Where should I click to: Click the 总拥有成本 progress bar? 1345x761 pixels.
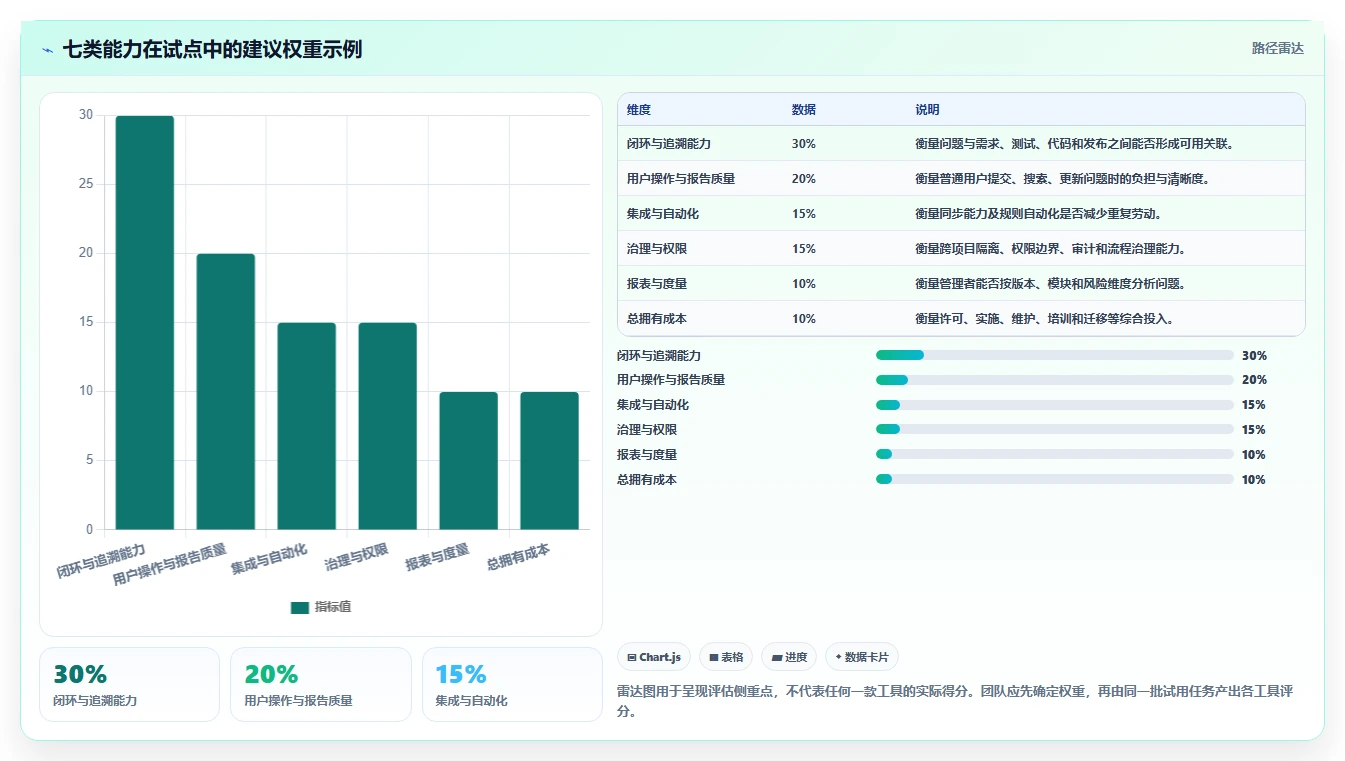coord(1055,480)
